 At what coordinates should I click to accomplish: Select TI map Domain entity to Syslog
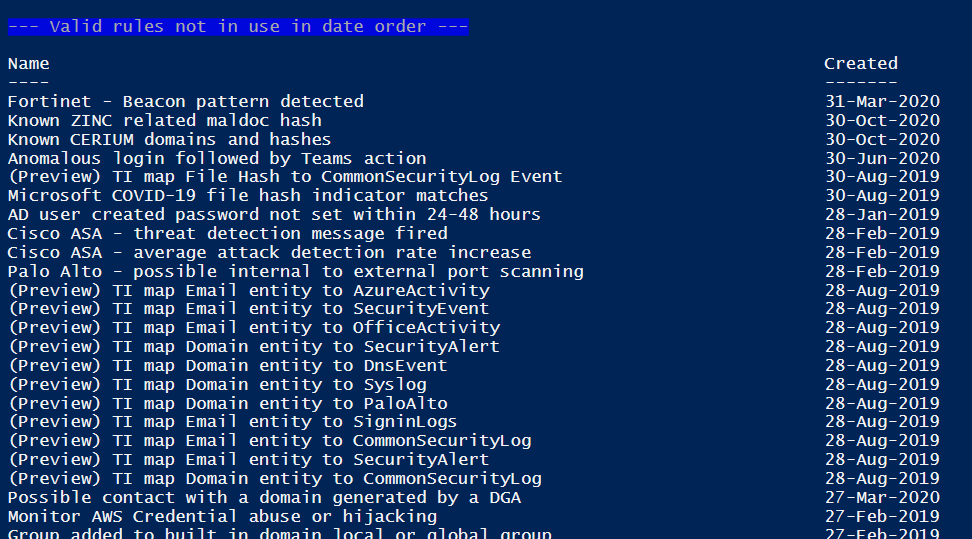[x=217, y=385]
